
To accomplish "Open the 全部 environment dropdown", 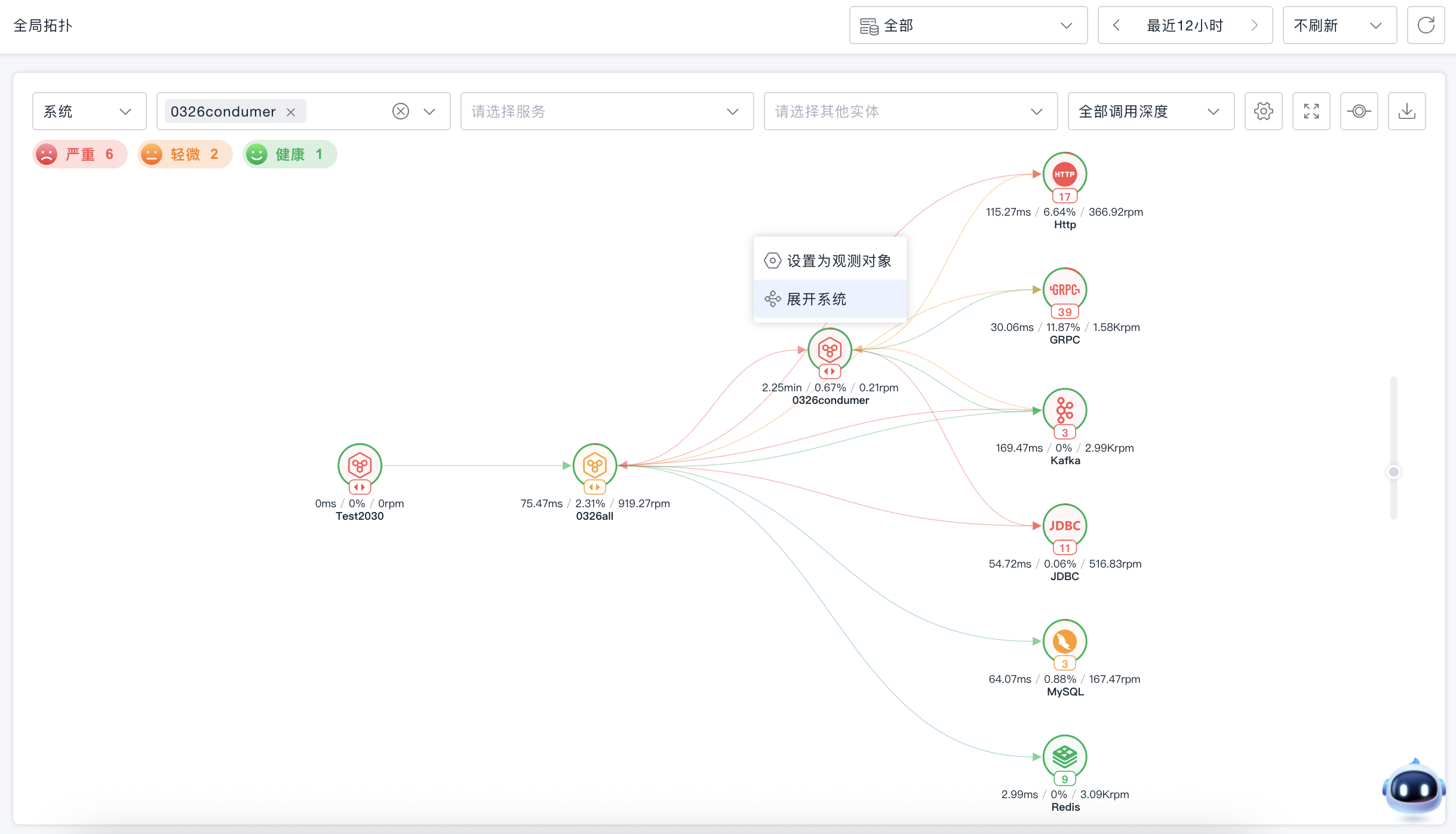I will coord(968,25).
